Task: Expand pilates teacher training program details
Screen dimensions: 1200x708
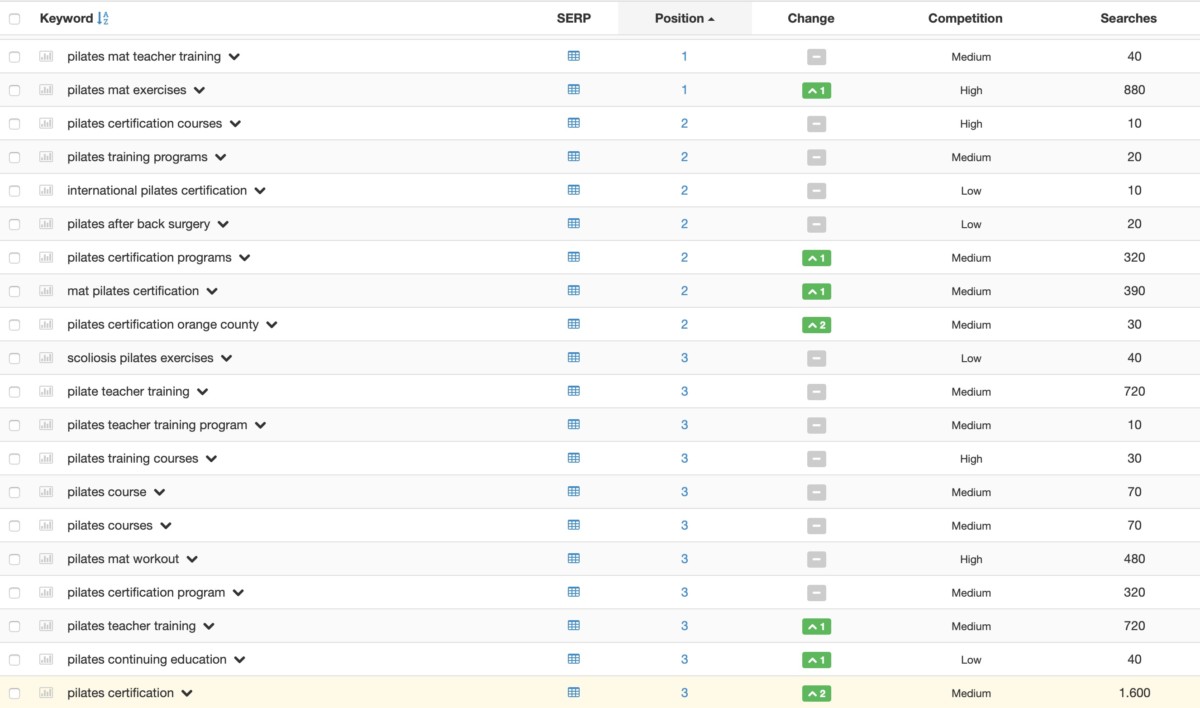Action: coord(260,425)
